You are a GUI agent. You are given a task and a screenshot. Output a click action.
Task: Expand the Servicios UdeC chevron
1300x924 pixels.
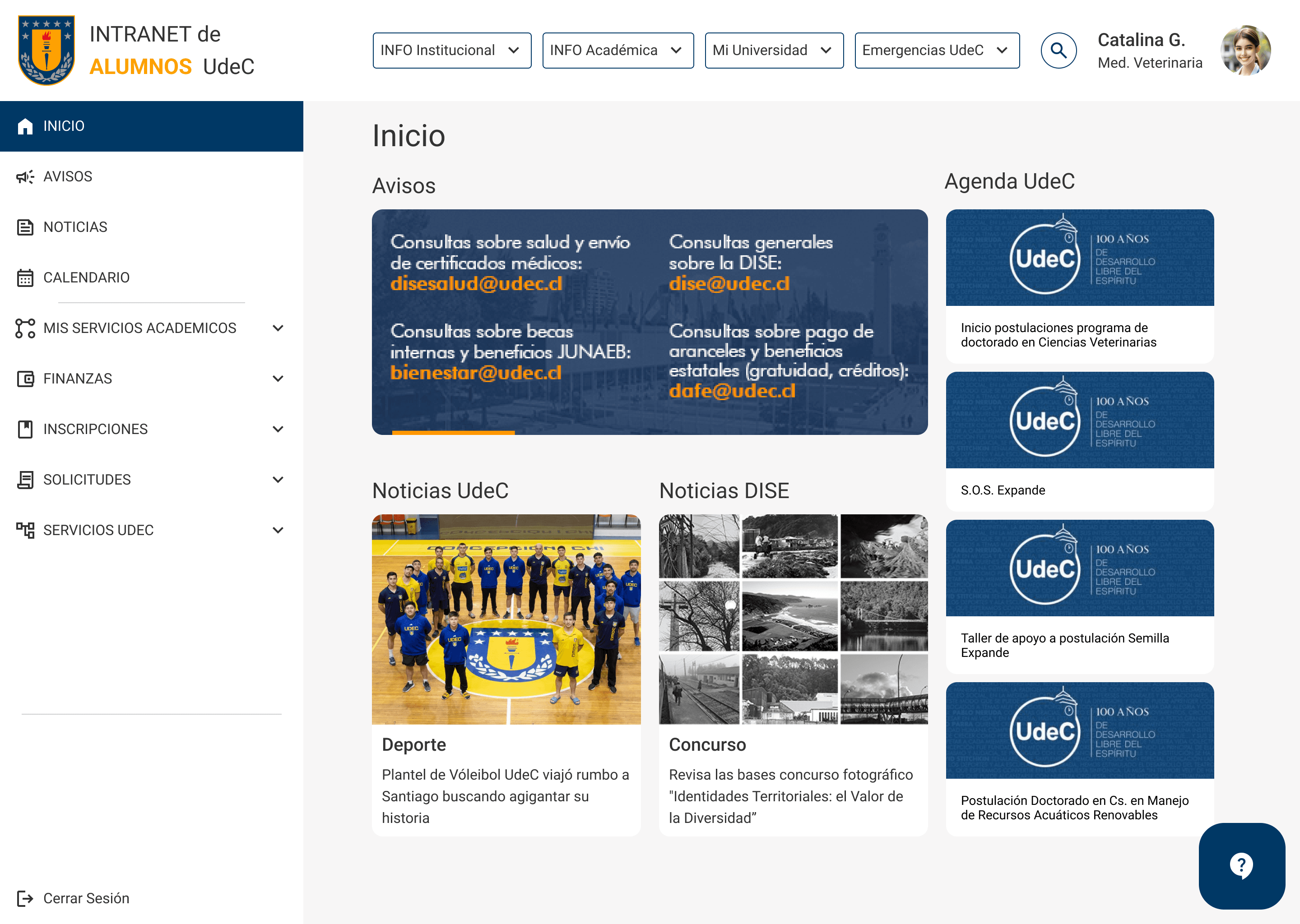[x=278, y=530]
